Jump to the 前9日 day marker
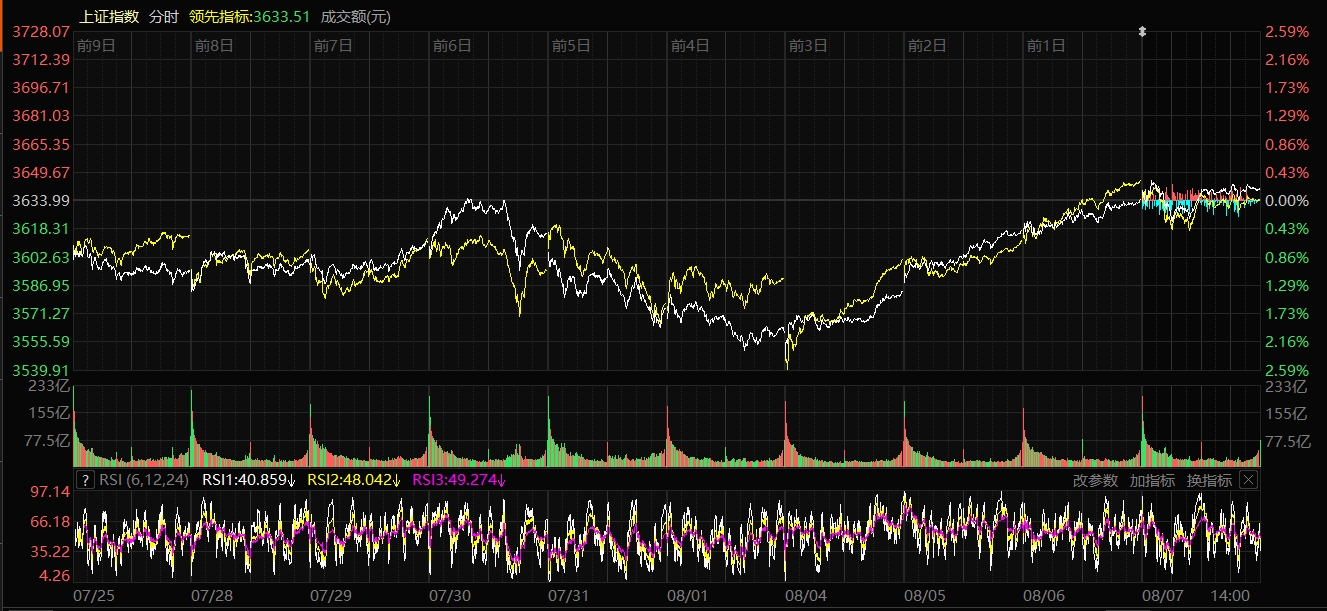The height and width of the screenshot is (611, 1327). pyautogui.click(x=96, y=45)
